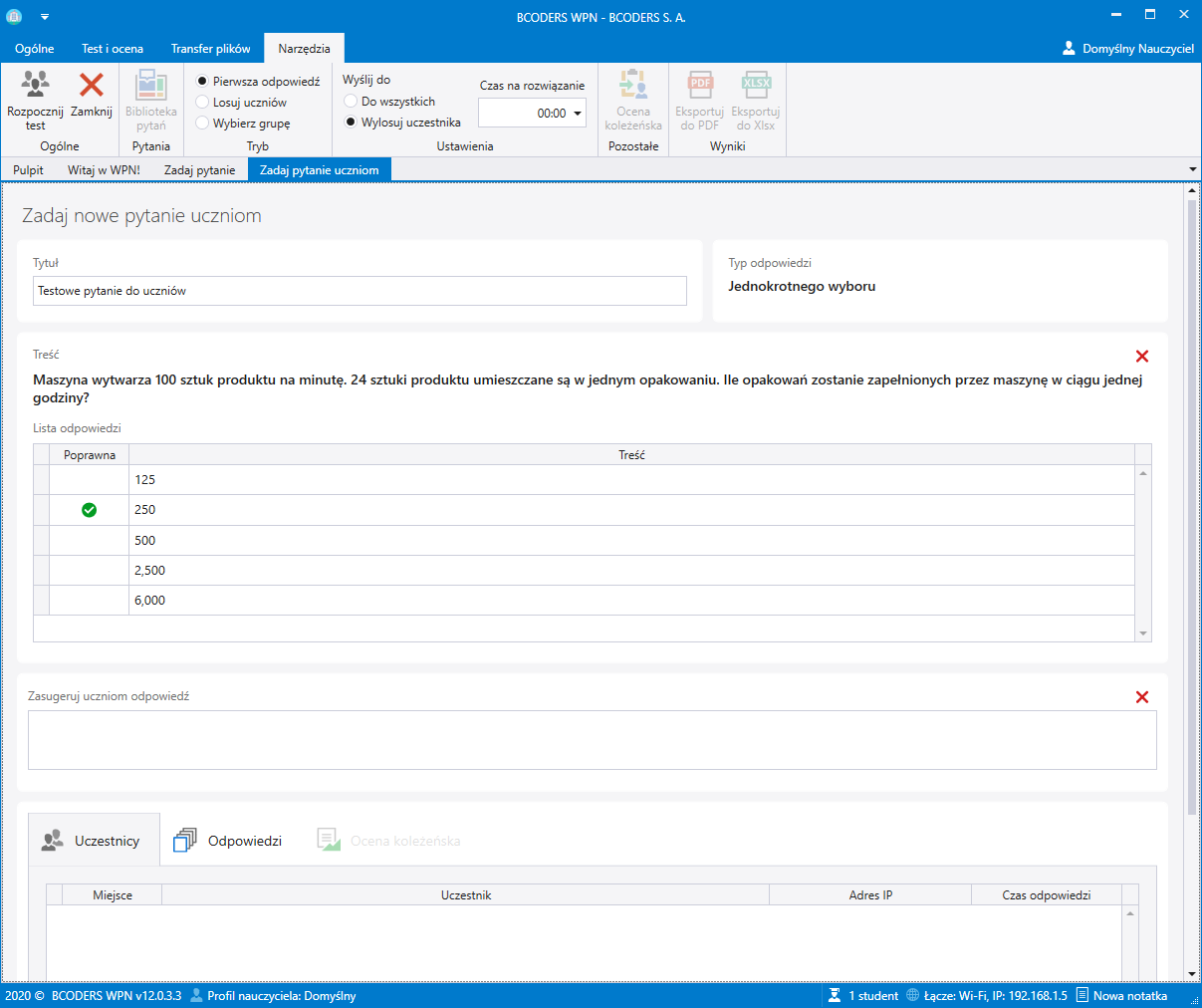
Task: Open the Ogólne ribbon tab
Action: coord(35,48)
